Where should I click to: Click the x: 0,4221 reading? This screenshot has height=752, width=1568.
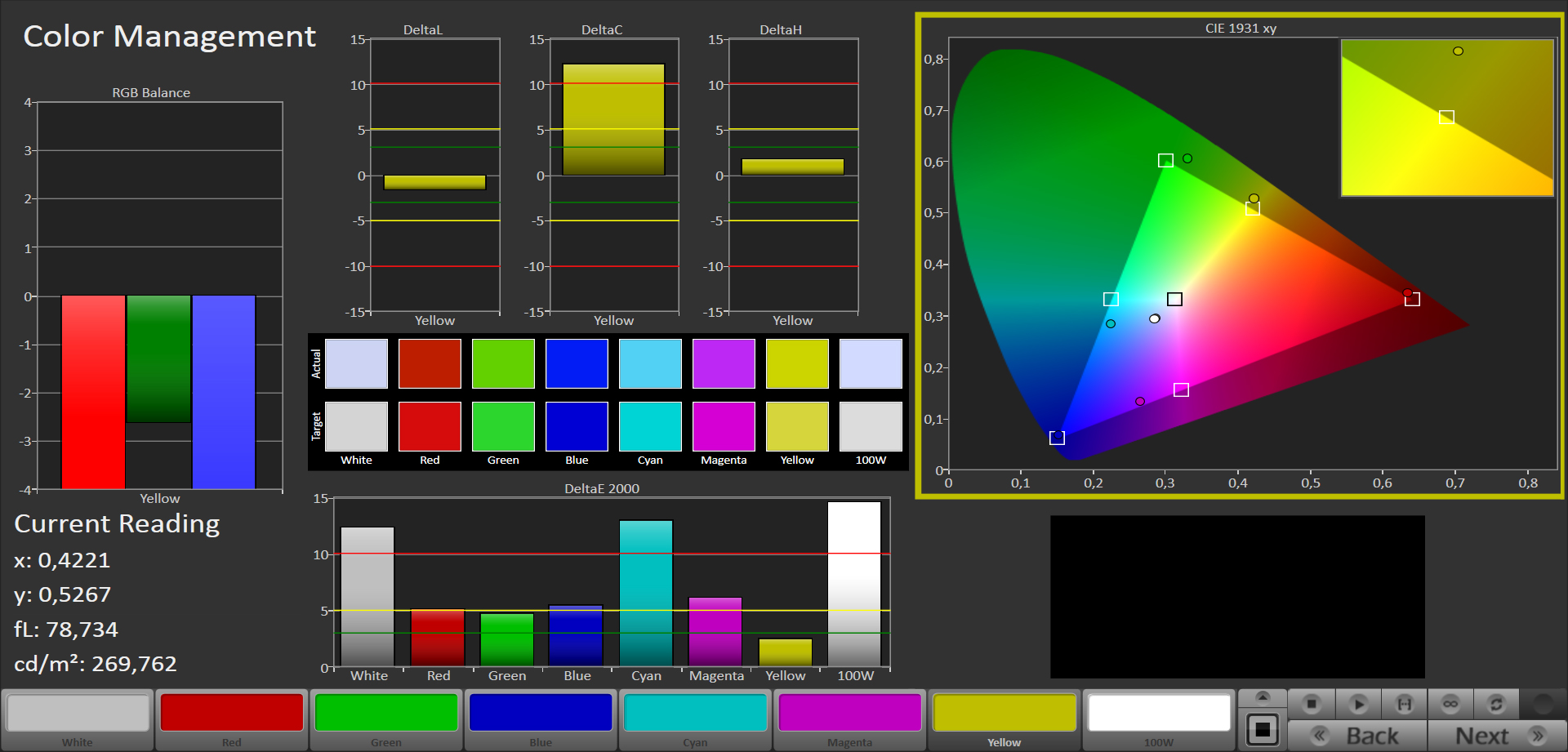[x=62, y=560]
